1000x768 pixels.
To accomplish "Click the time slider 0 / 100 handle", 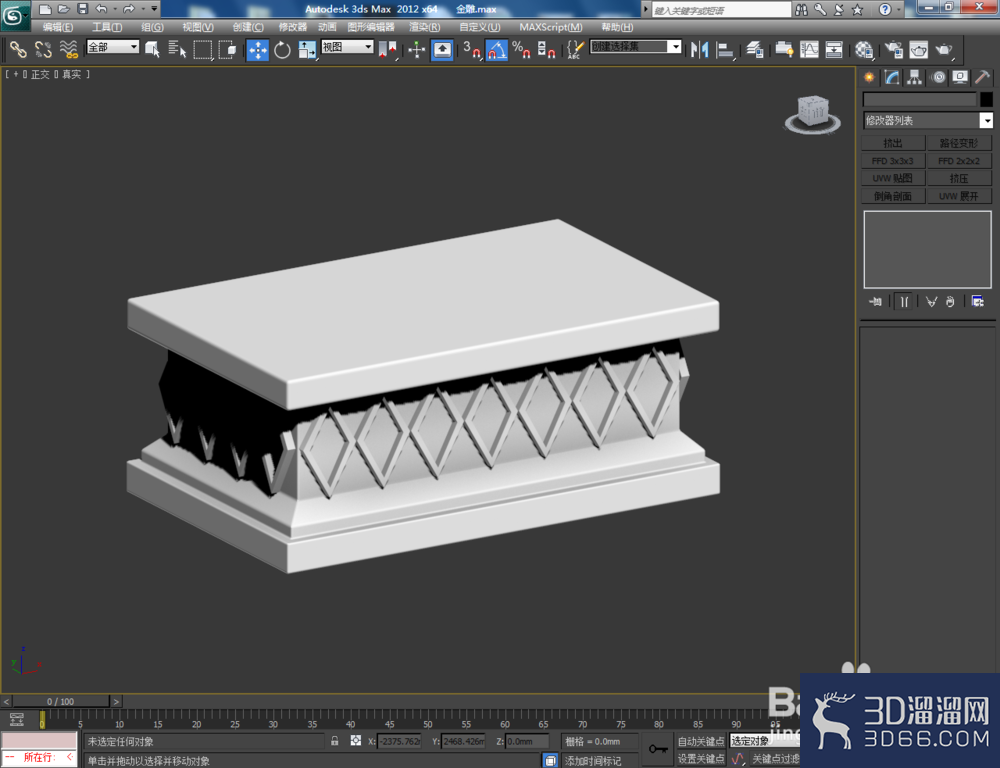I will 61,701.
